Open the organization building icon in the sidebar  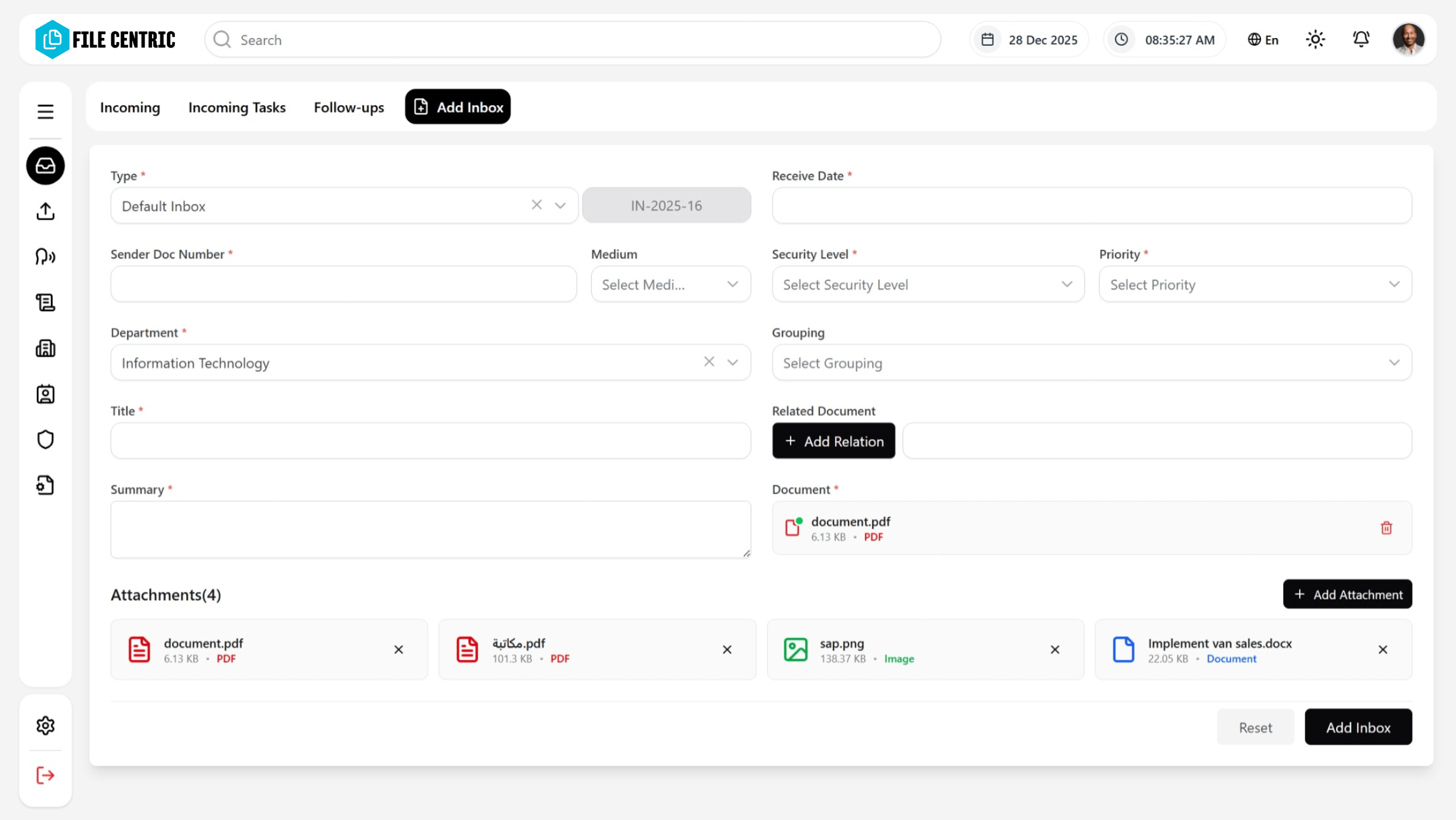45,348
